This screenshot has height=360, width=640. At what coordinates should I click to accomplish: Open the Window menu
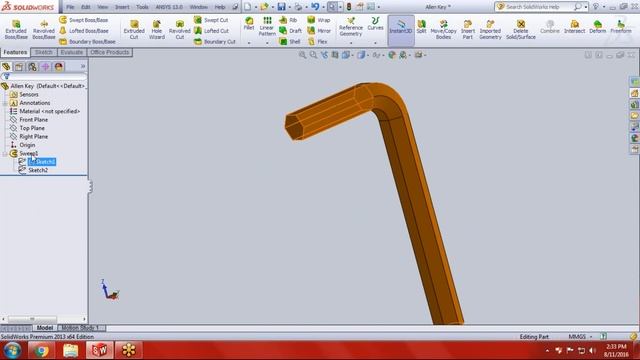click(x=199, y=7)
